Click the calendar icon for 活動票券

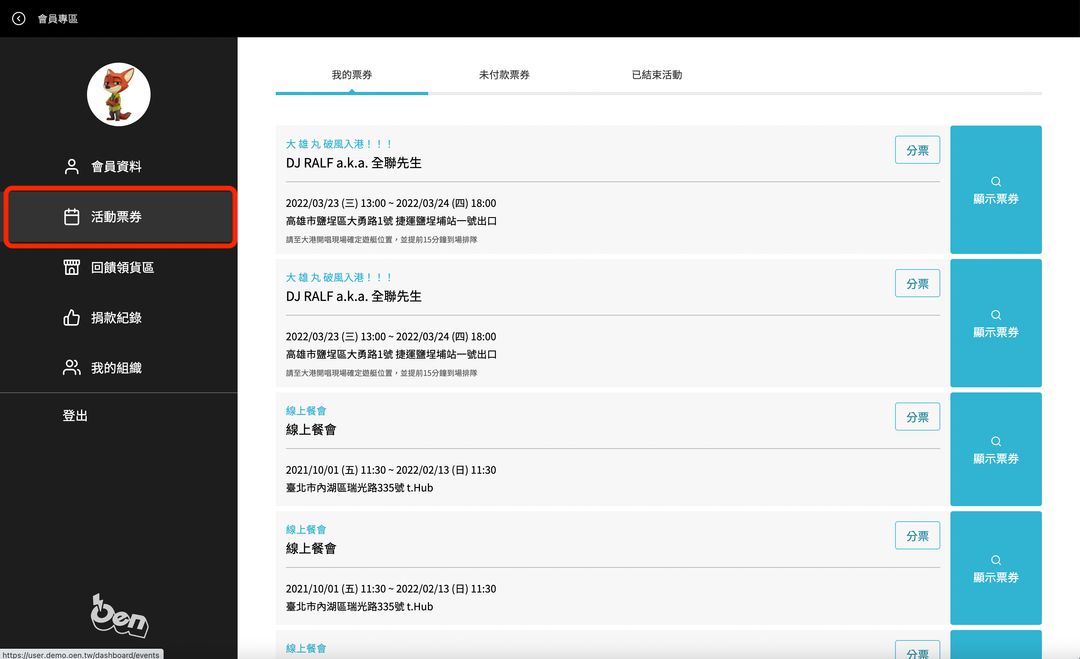click(71, 217)
